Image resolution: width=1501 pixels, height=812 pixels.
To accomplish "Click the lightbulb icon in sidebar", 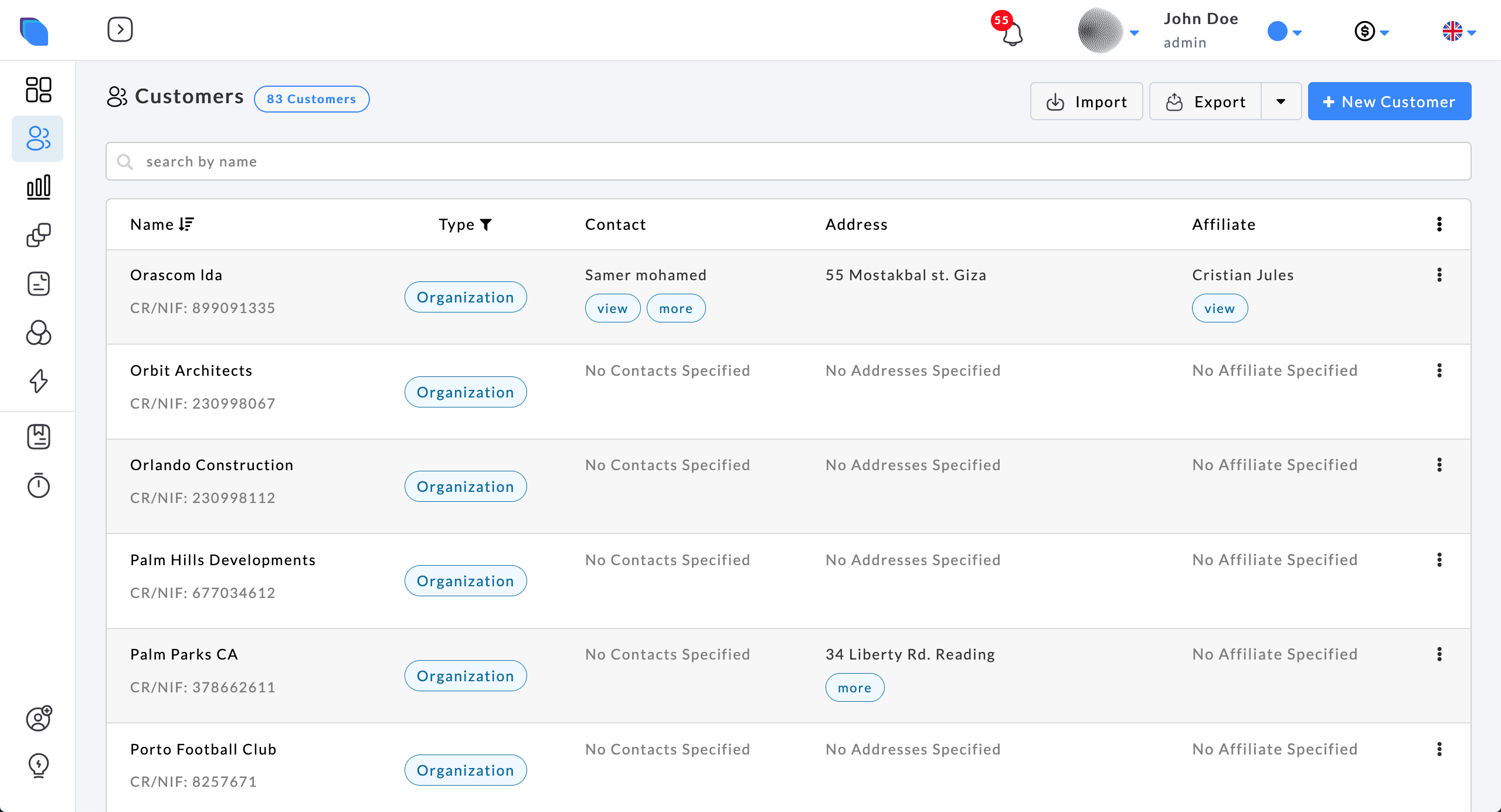I will (x=39, y=765).
